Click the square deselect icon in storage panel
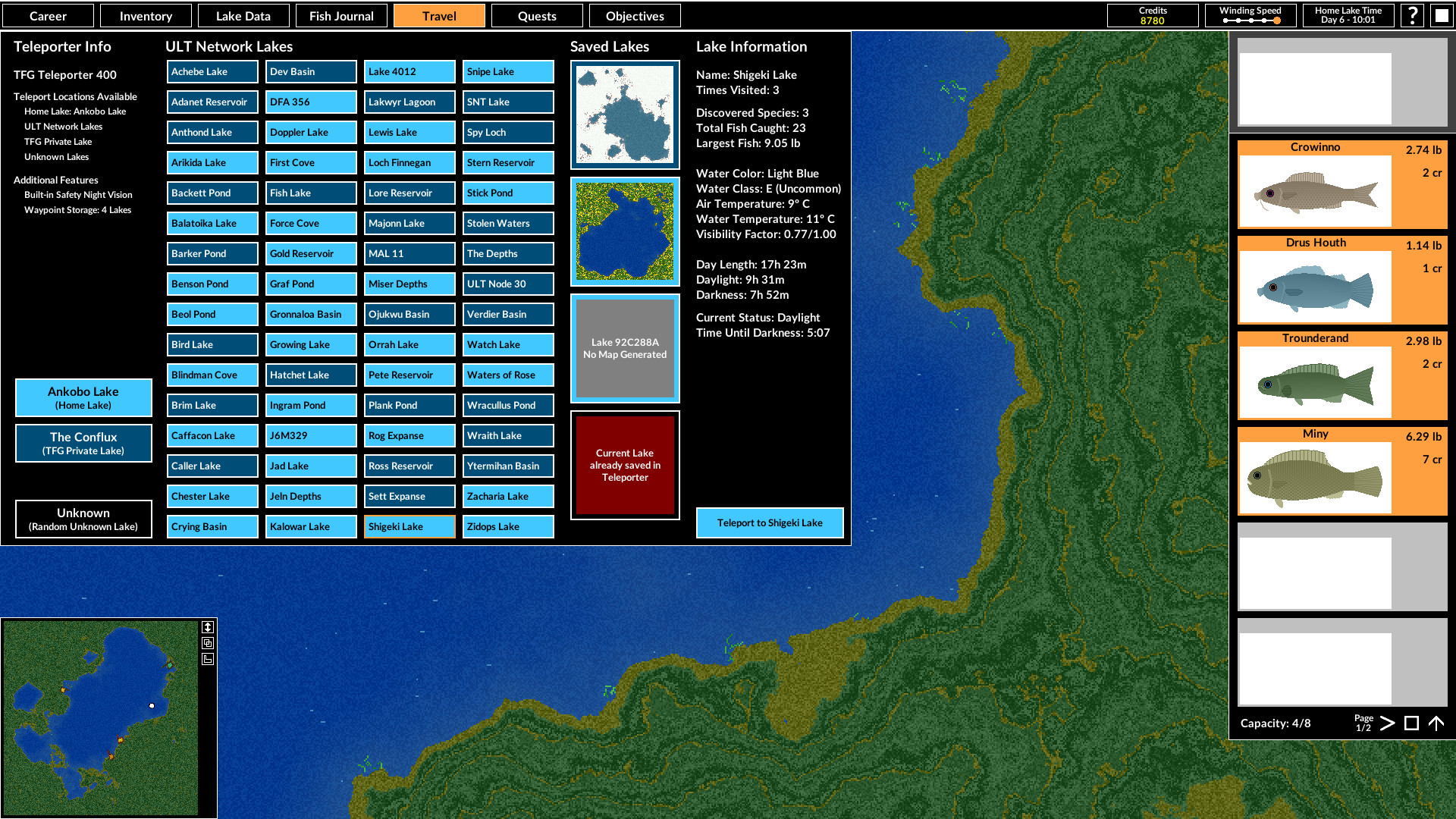 tap(1411, 723)
